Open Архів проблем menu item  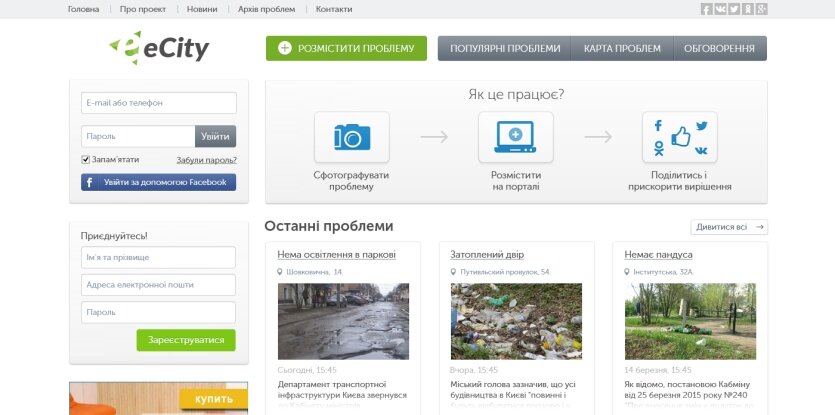[266, 9]
